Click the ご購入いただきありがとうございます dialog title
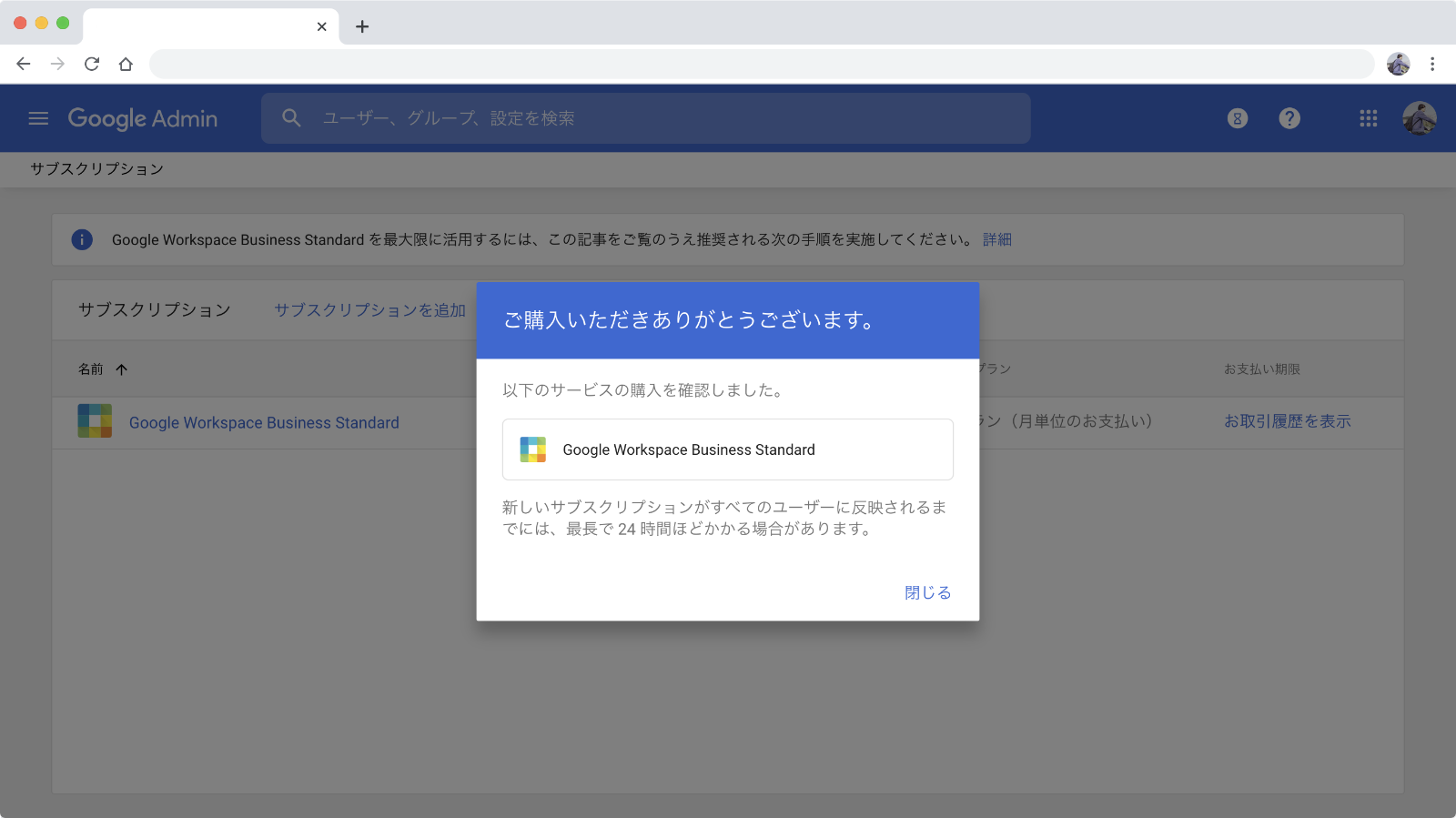 (x=689, y=320)
